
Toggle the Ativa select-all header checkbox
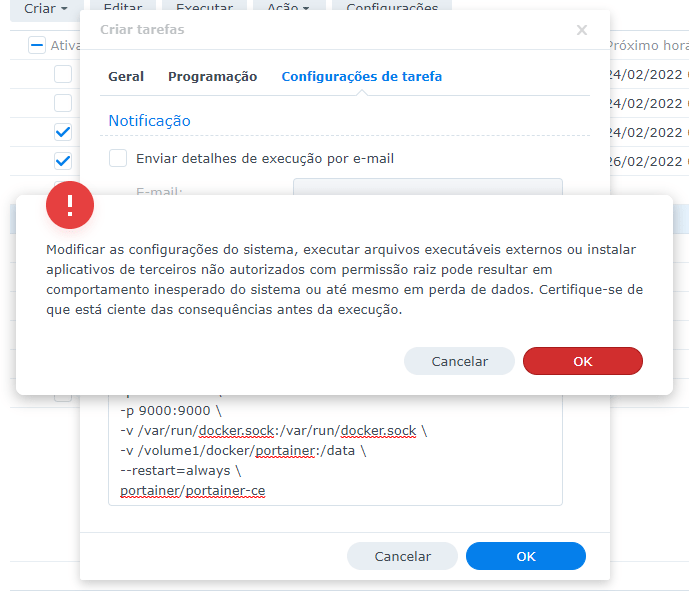[37, 45]
